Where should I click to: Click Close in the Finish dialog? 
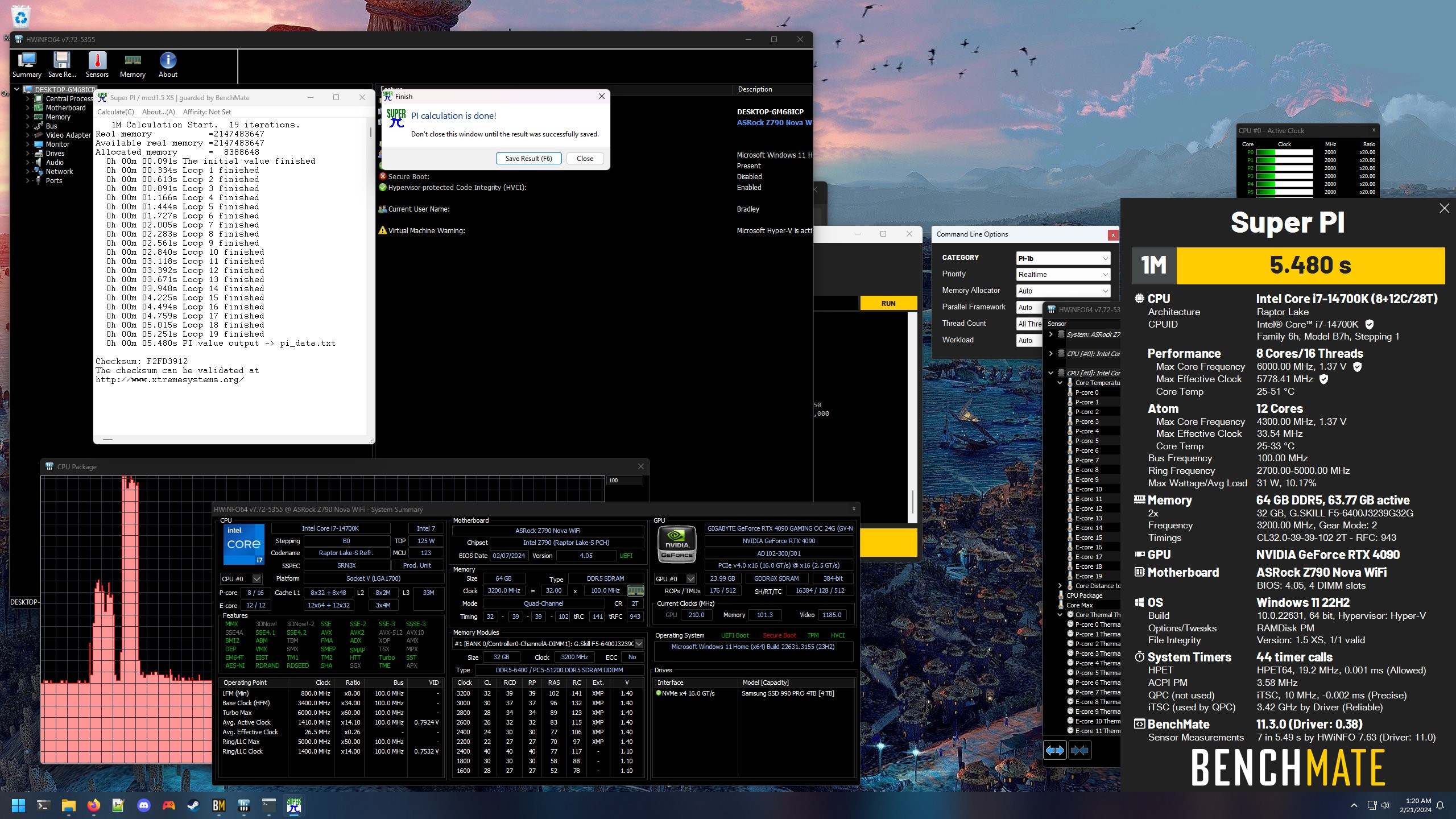click(x=585, y=159)
